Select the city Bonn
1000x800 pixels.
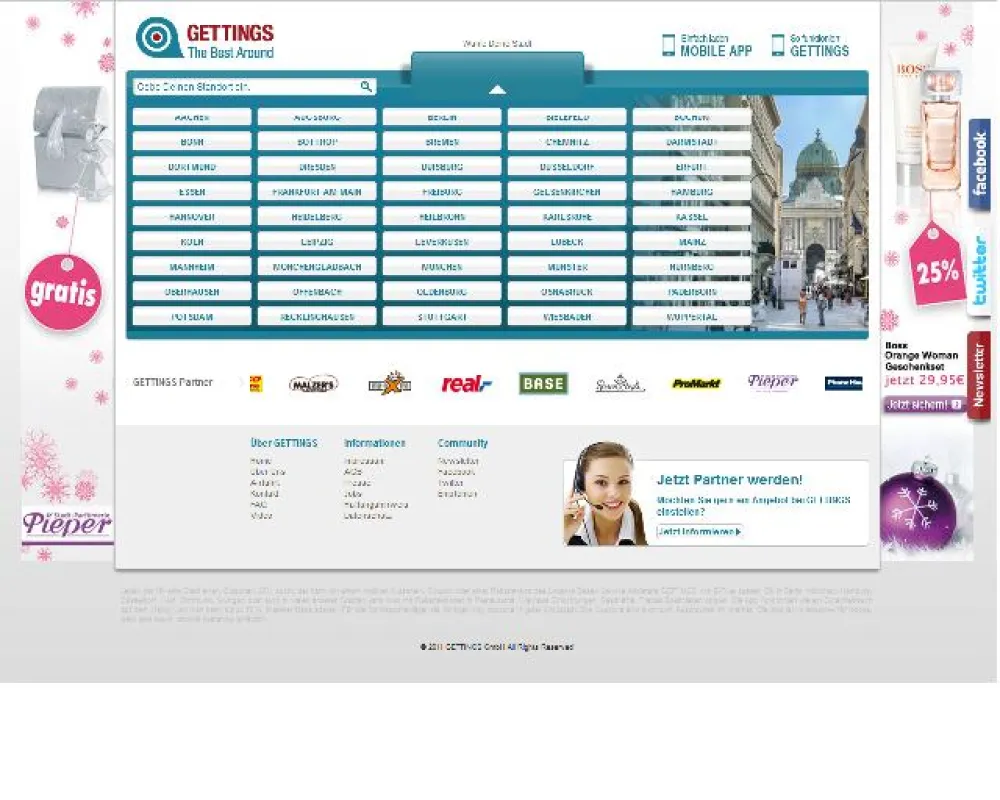(192, 142)
